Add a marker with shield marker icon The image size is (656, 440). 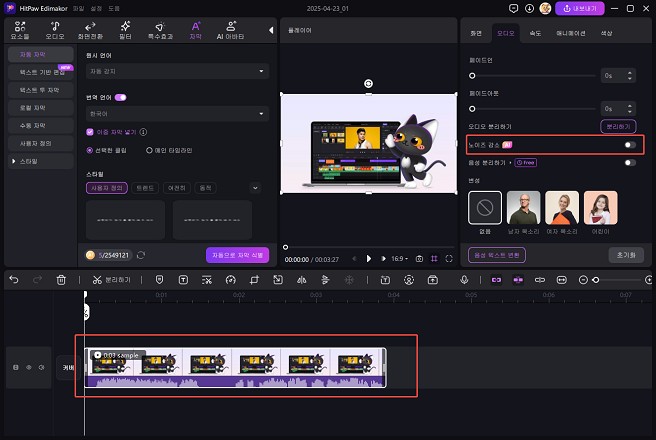(159, 280)
